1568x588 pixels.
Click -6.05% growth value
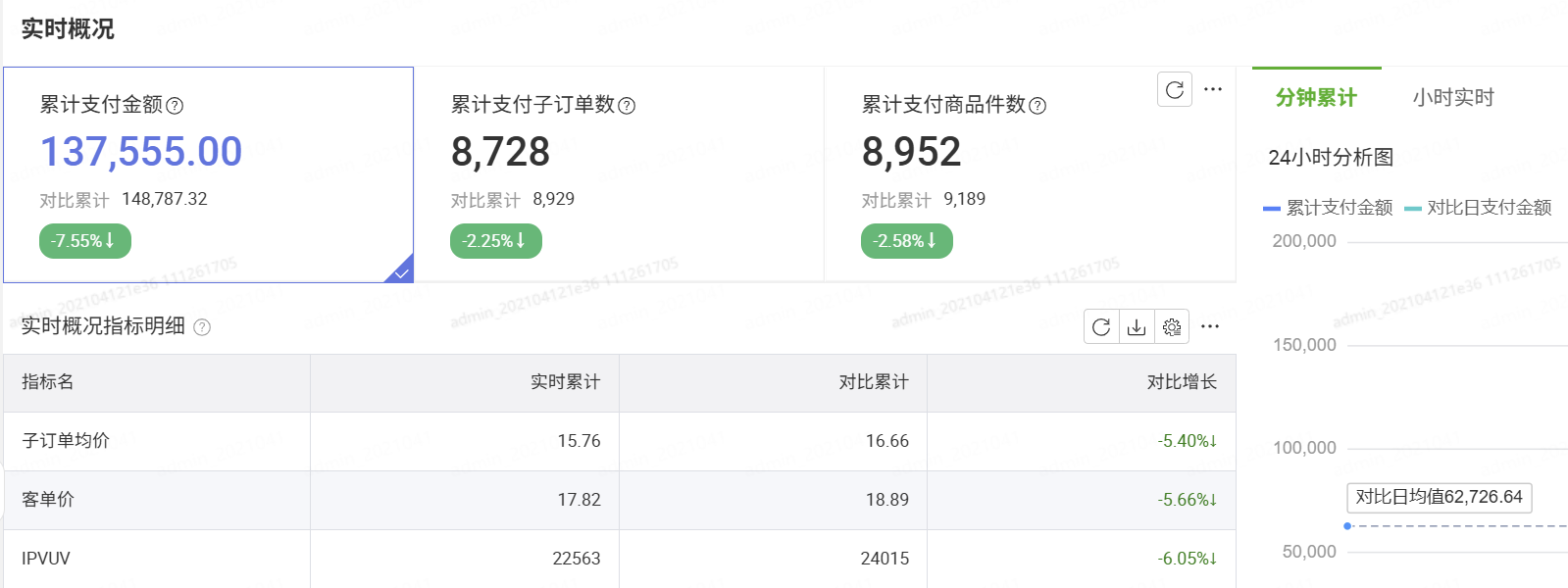1188,559
